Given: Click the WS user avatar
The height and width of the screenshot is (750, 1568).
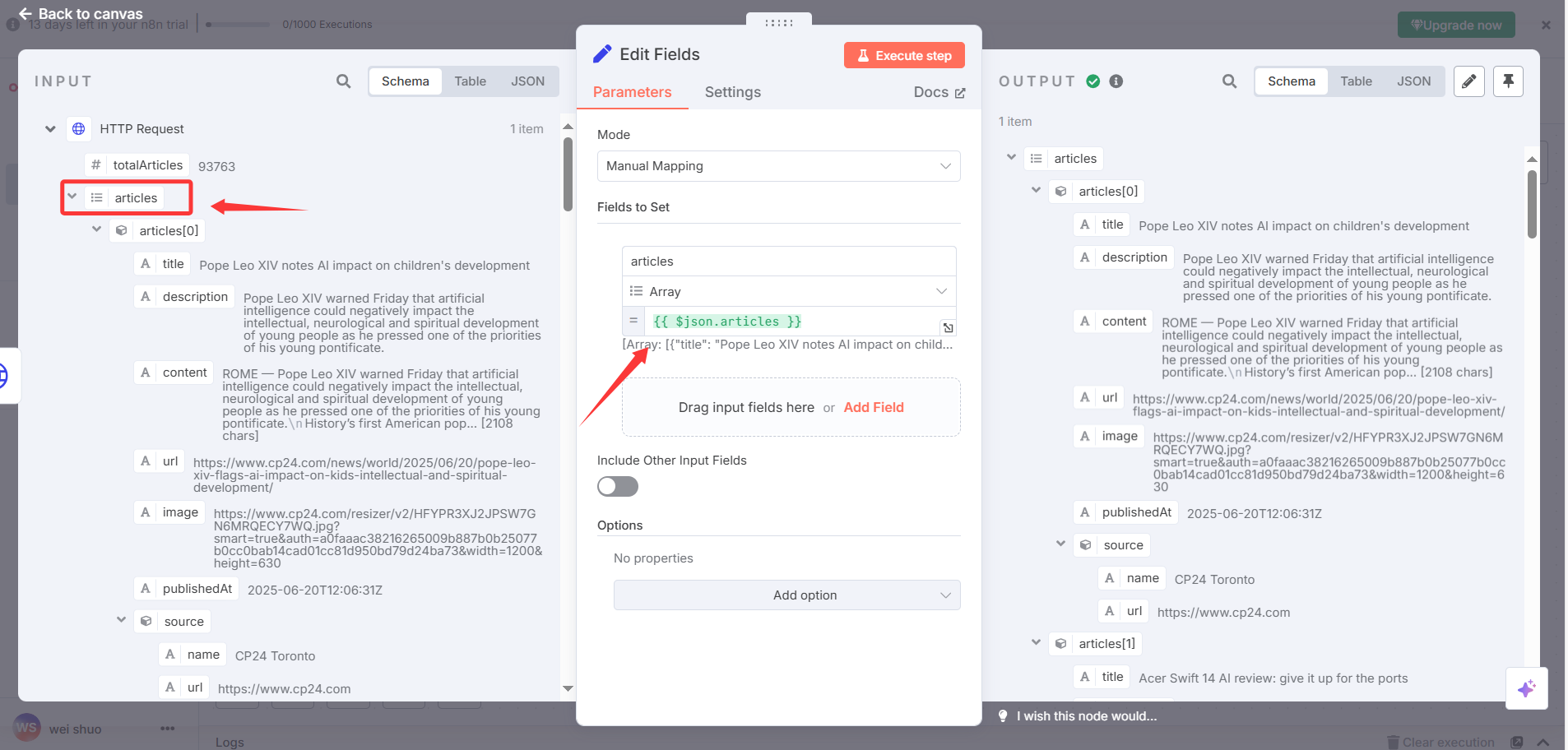Looking at the screenshot, I should pos(27,728).
